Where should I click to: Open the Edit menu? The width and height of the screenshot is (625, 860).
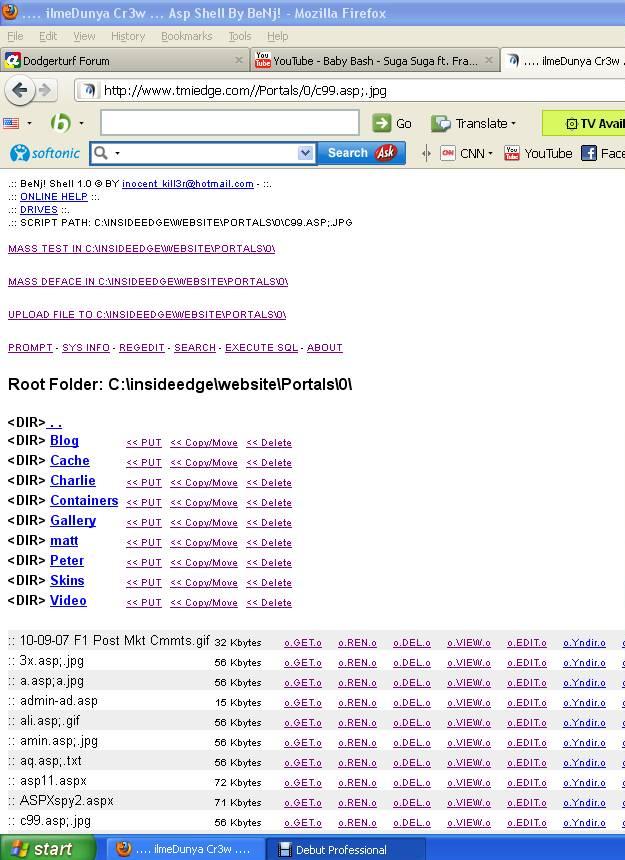coord(48,36)
